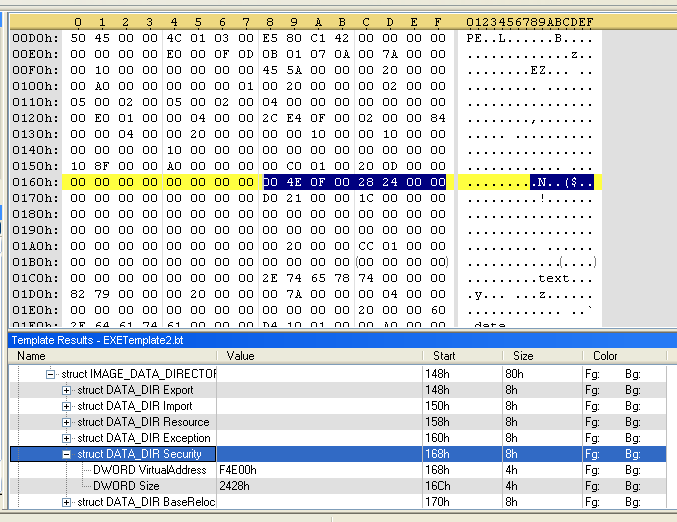Expand the struct DATA_DIR Export node

tap(67, 390)
